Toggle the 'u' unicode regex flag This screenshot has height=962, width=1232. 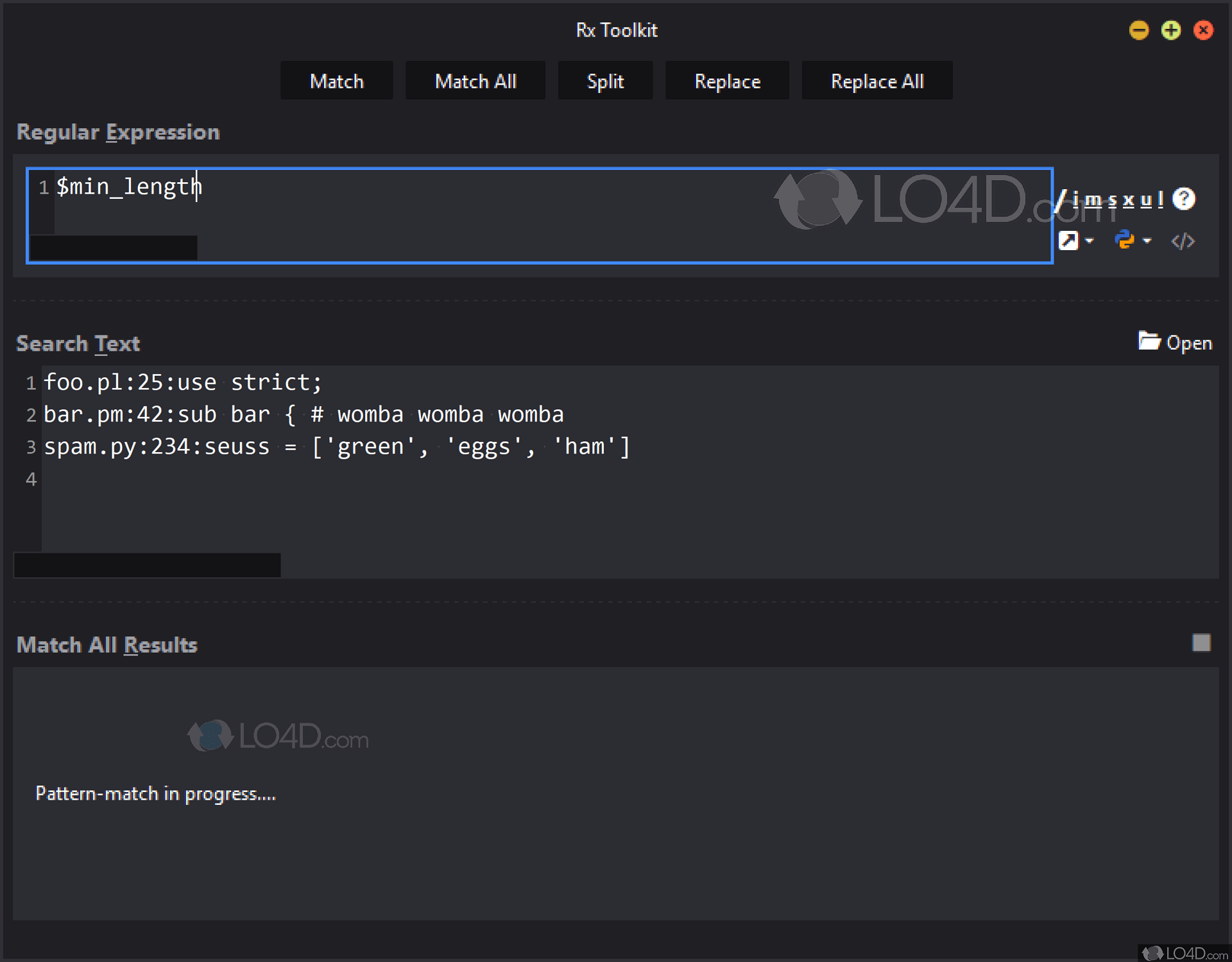(1145, 200)
